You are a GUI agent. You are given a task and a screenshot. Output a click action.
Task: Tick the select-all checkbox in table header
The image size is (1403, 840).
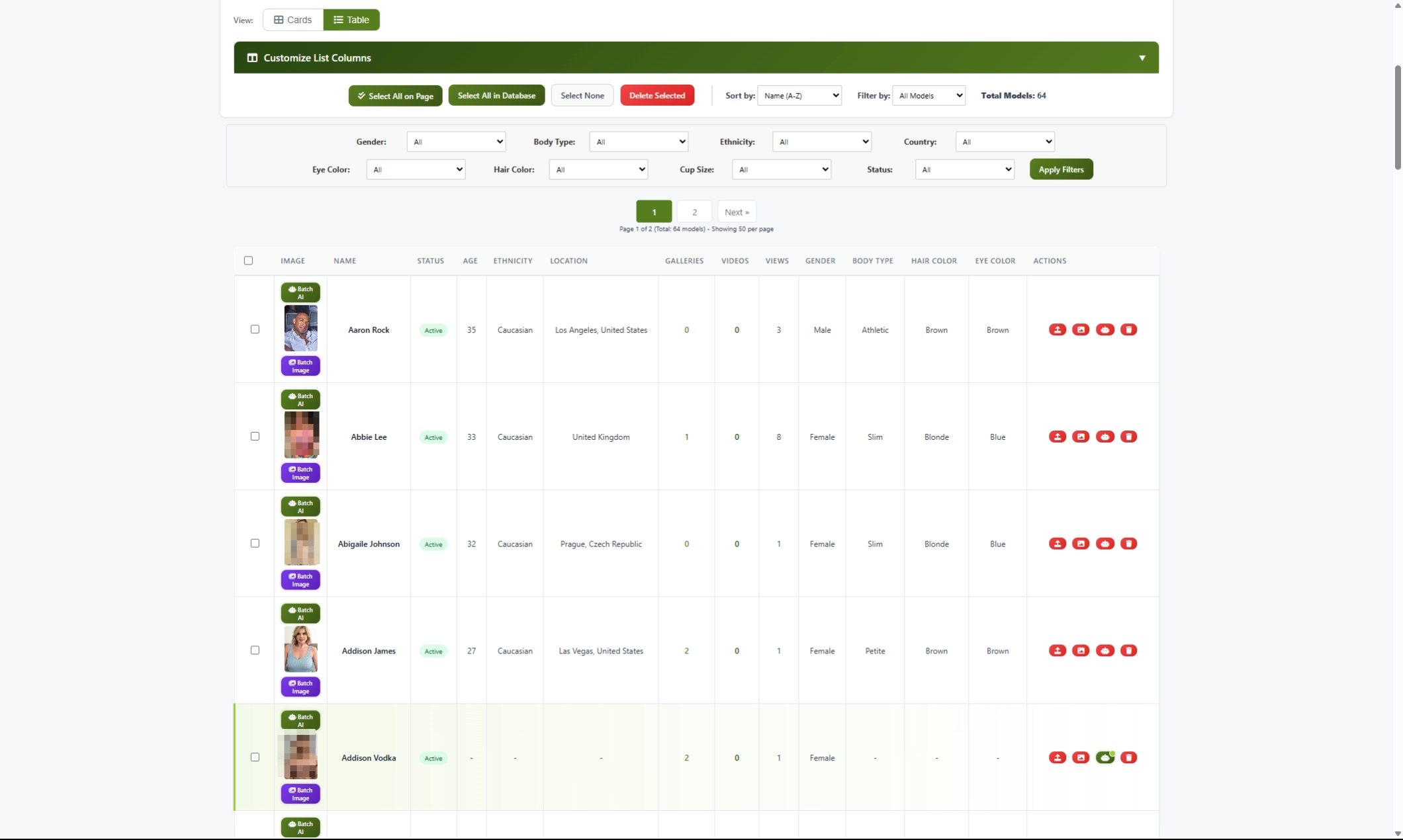point(248,261)
